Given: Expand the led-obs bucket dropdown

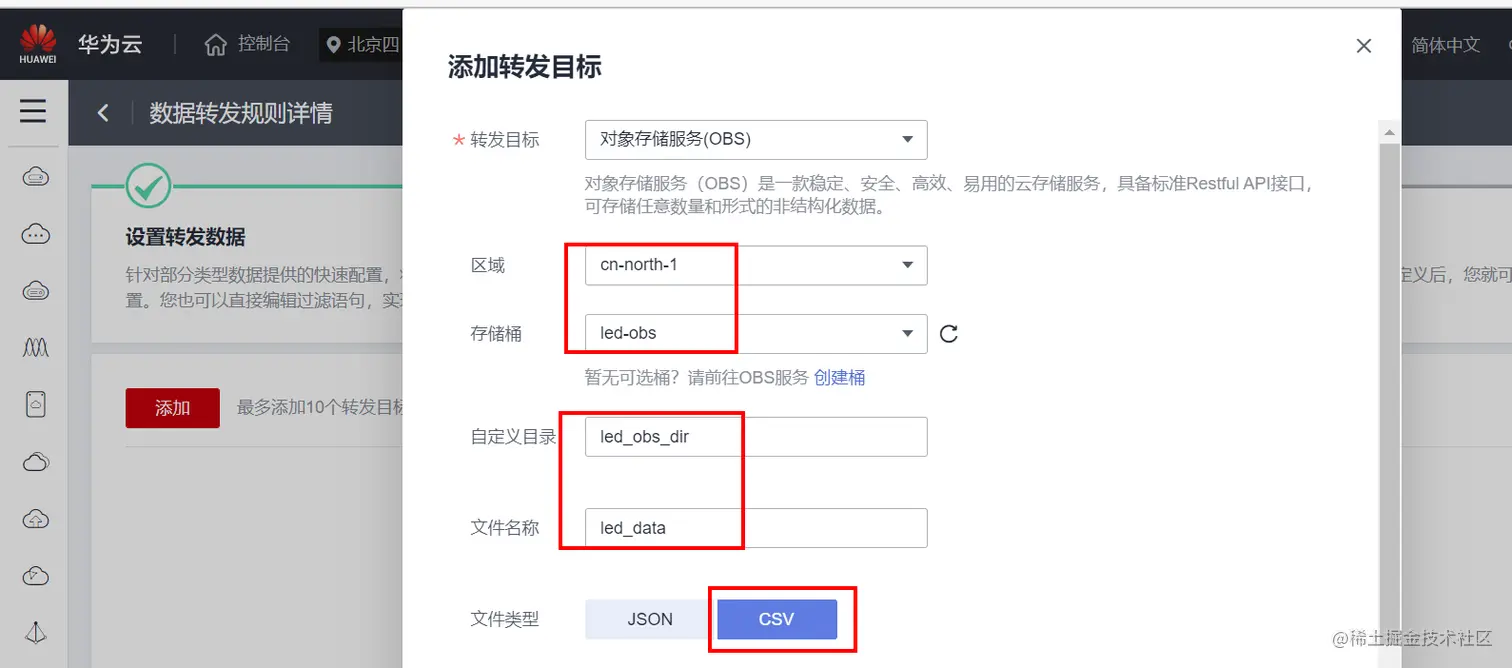Looking at the screenshot, I should 756,334.
